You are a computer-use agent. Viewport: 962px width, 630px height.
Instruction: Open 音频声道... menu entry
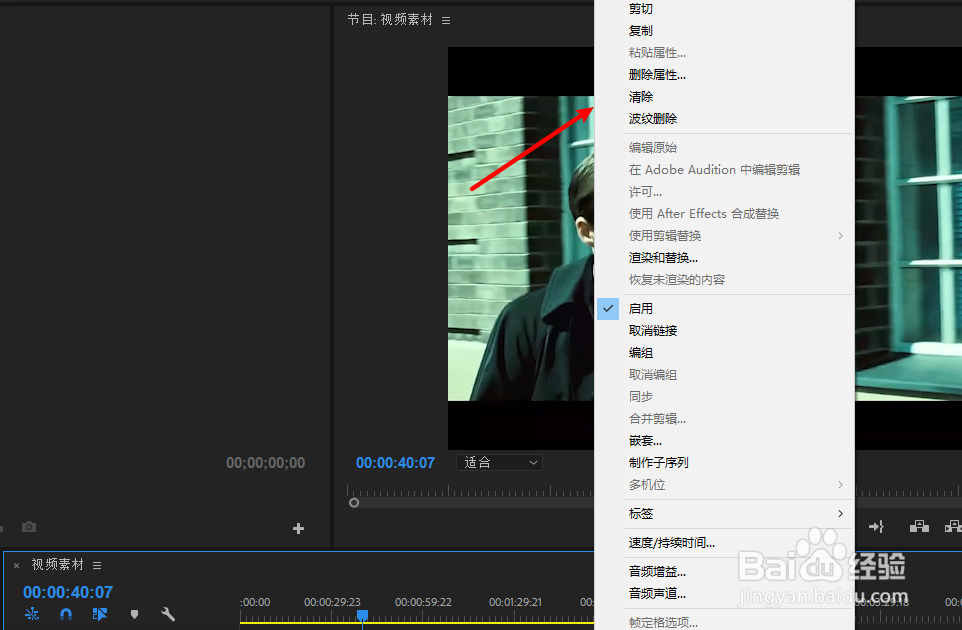(657, 594)
